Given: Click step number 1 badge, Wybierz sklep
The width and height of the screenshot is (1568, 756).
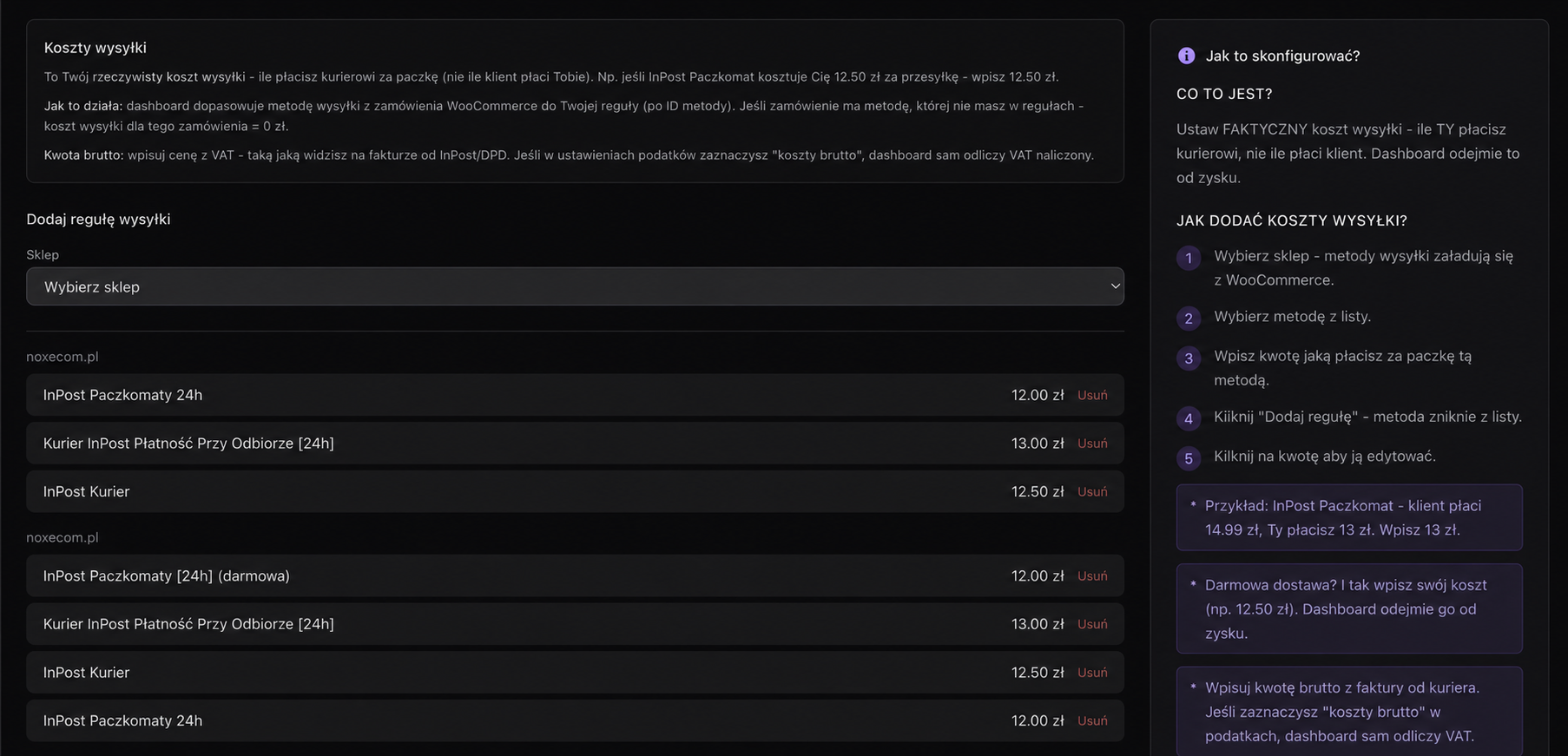Looking at the screenshot, I should pos(1189,258).
